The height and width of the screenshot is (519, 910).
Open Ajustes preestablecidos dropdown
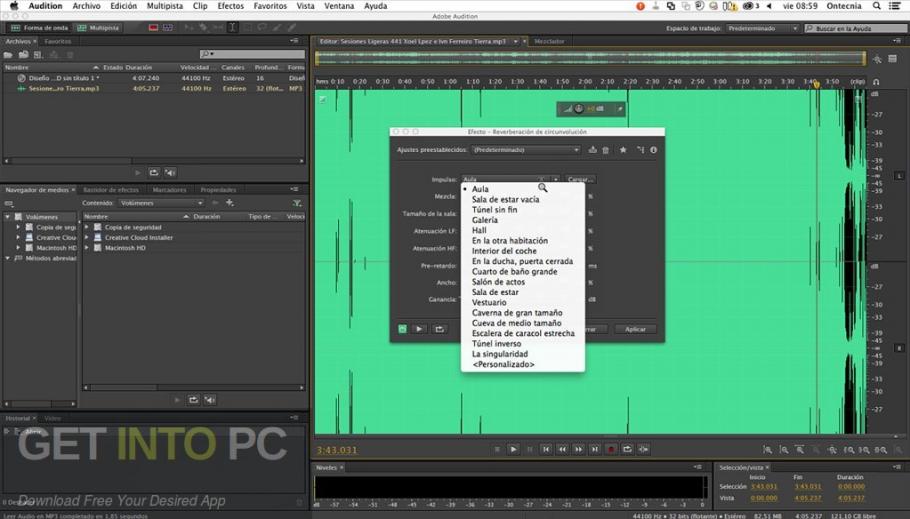[525, 150]
